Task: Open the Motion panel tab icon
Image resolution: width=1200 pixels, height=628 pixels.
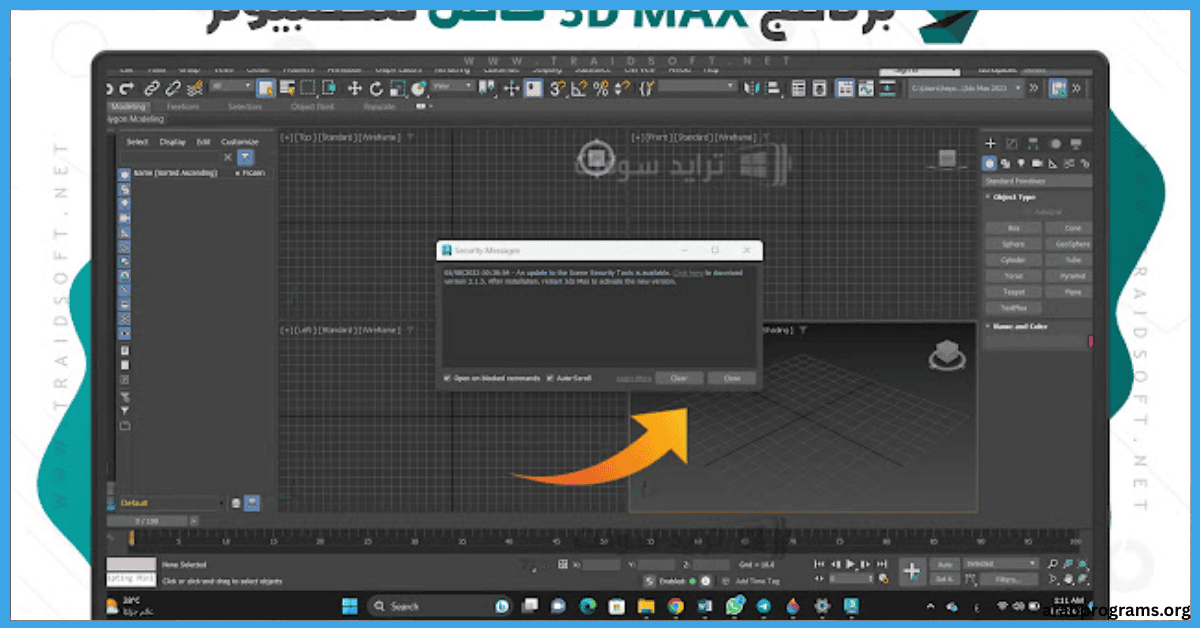Action: (1055, 144)
